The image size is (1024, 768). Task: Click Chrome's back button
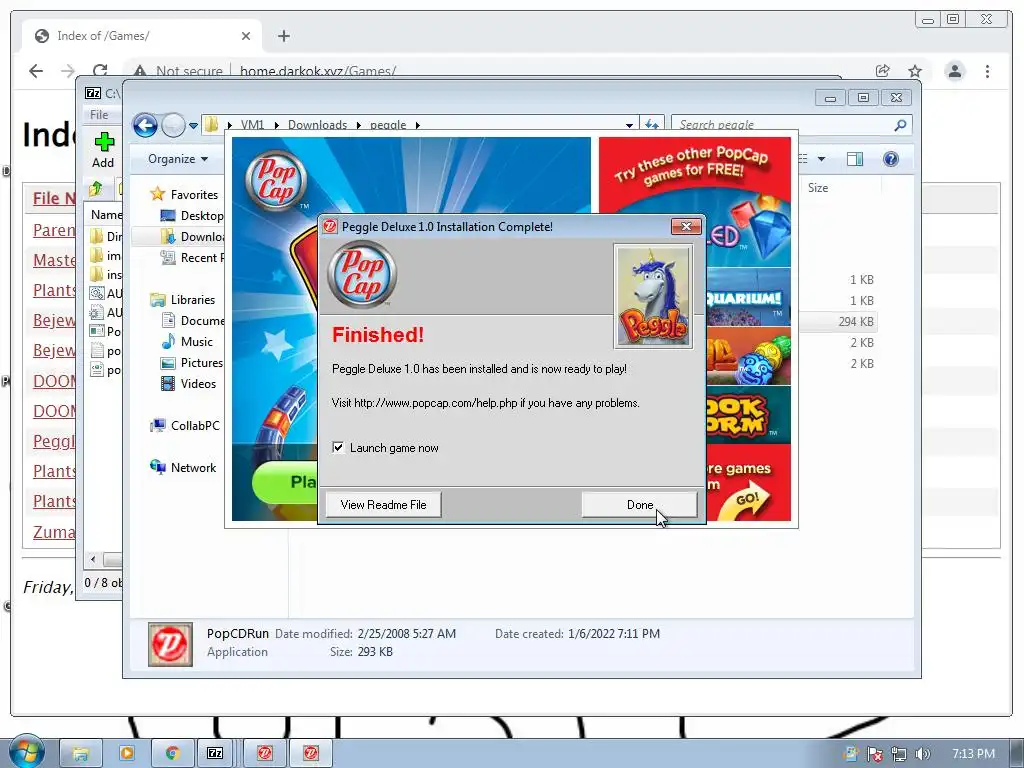pyautogui.click(x=36, y=71)
